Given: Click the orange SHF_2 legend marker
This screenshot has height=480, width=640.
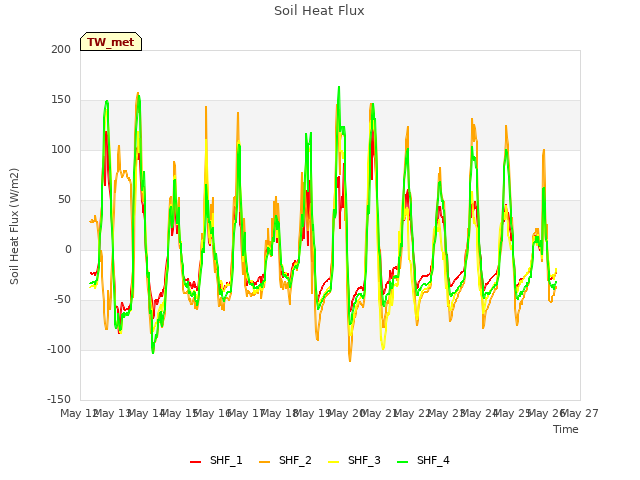Looking at the screenshot, I should pos(264,462).
